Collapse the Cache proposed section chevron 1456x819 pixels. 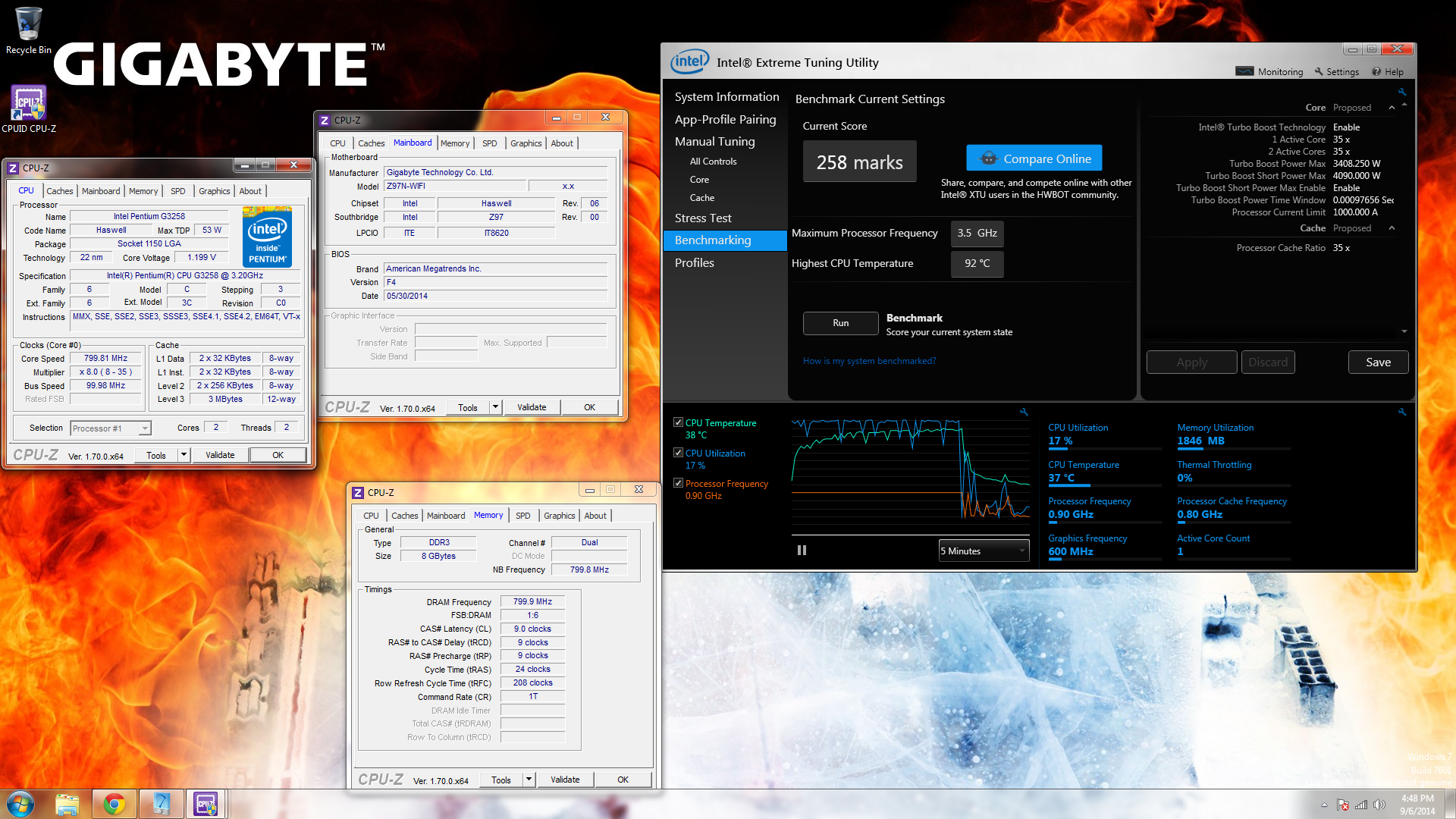pos(1392,228)
